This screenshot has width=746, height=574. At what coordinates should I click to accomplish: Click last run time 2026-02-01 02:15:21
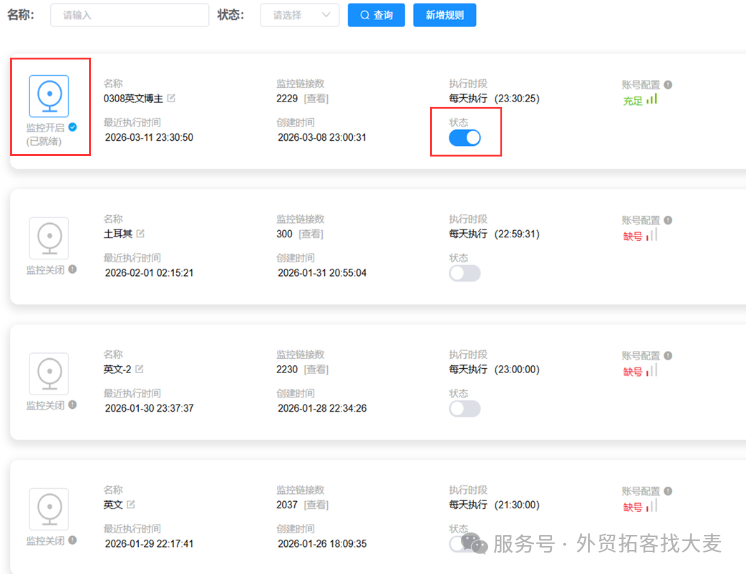149,273
